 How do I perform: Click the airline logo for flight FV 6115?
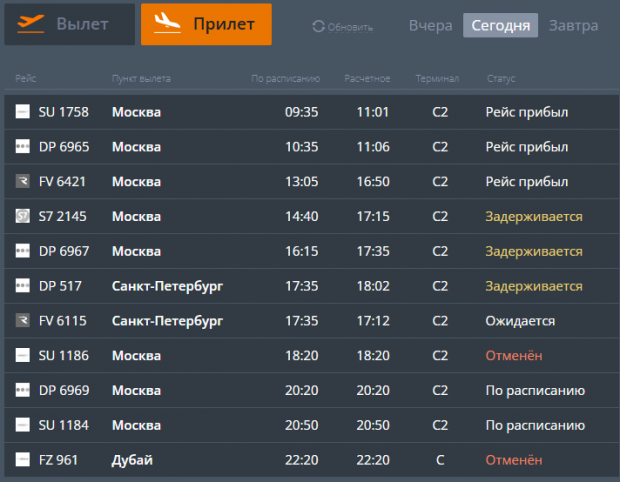23,321
